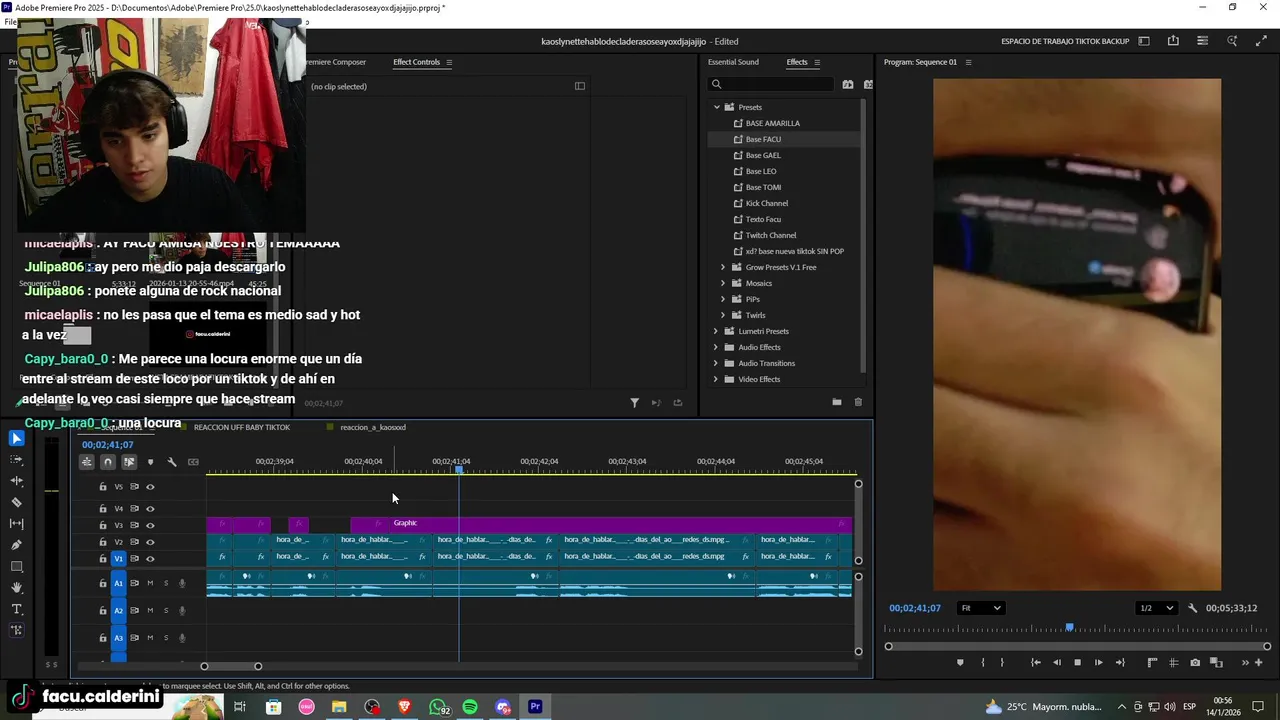Image resolution: width=1280 pixels, height=720 pixels.
Task: Open timeline display settings wrench
Action: [x=172, y=462]
